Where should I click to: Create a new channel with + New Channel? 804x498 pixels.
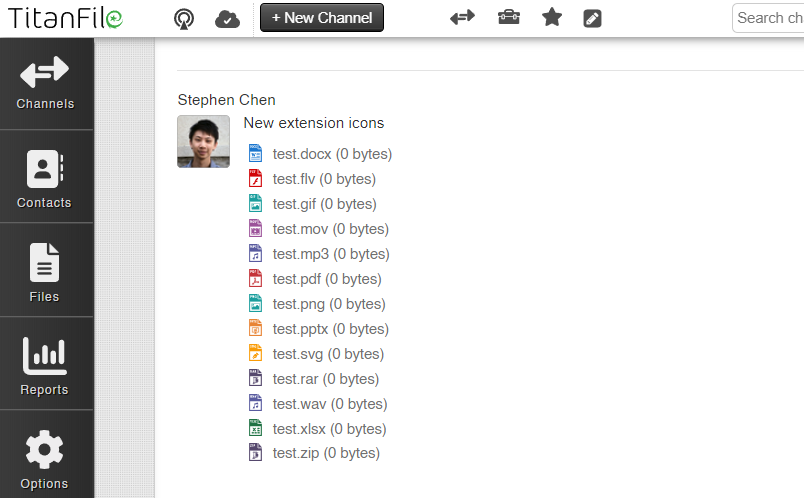[321, 17]
